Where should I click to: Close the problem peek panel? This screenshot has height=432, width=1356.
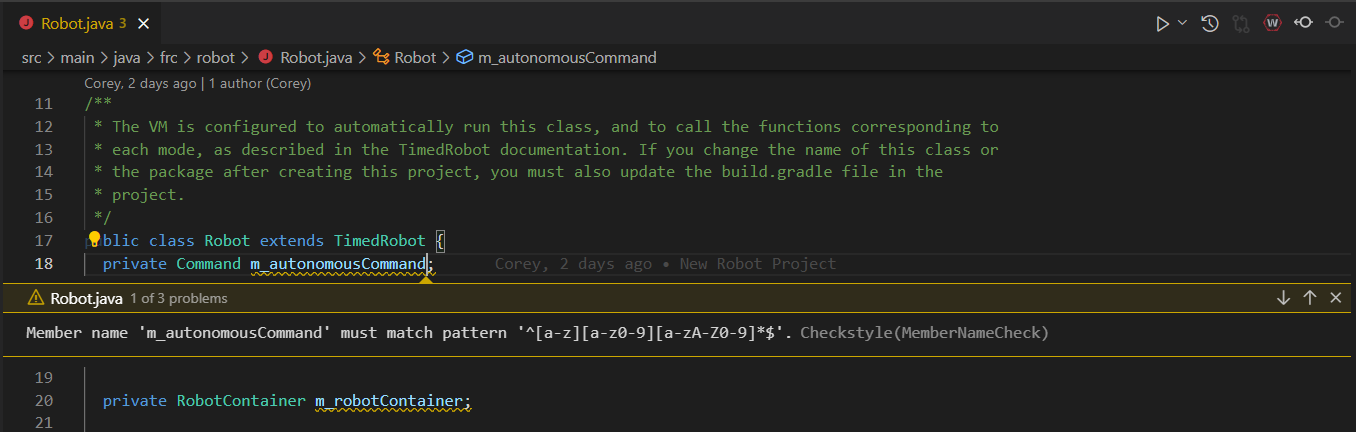1335,298
